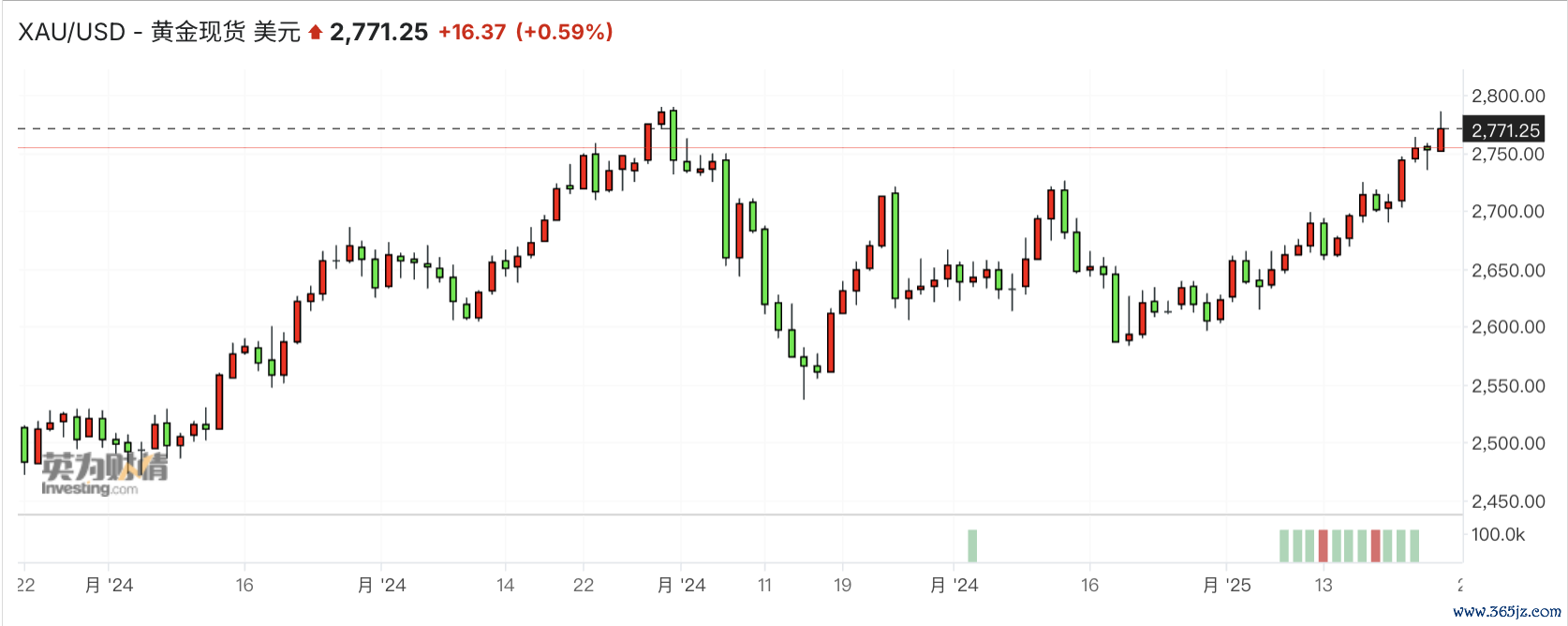
Task: Click the red up-arrow icon beside the price
Action: tap(316, 33)
